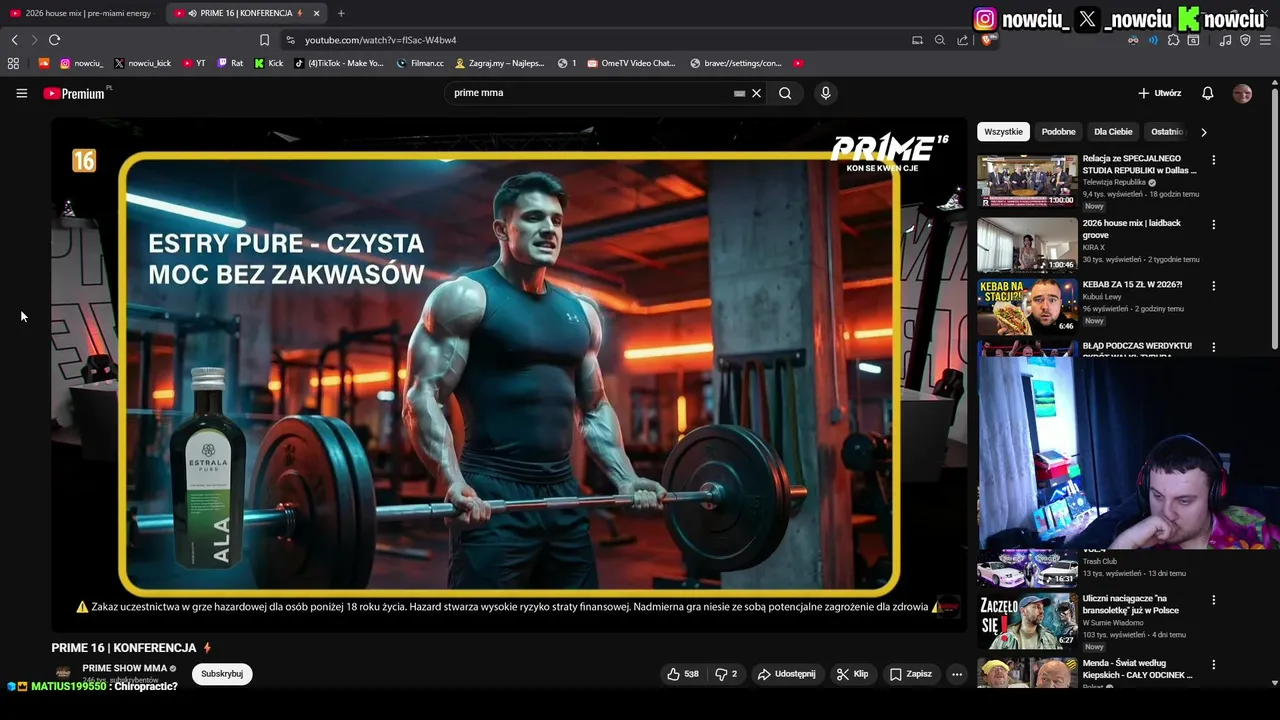Open Menda Świat według Kiepskich title
The width and height of the screenshot is (1280, 720).
1137,669
